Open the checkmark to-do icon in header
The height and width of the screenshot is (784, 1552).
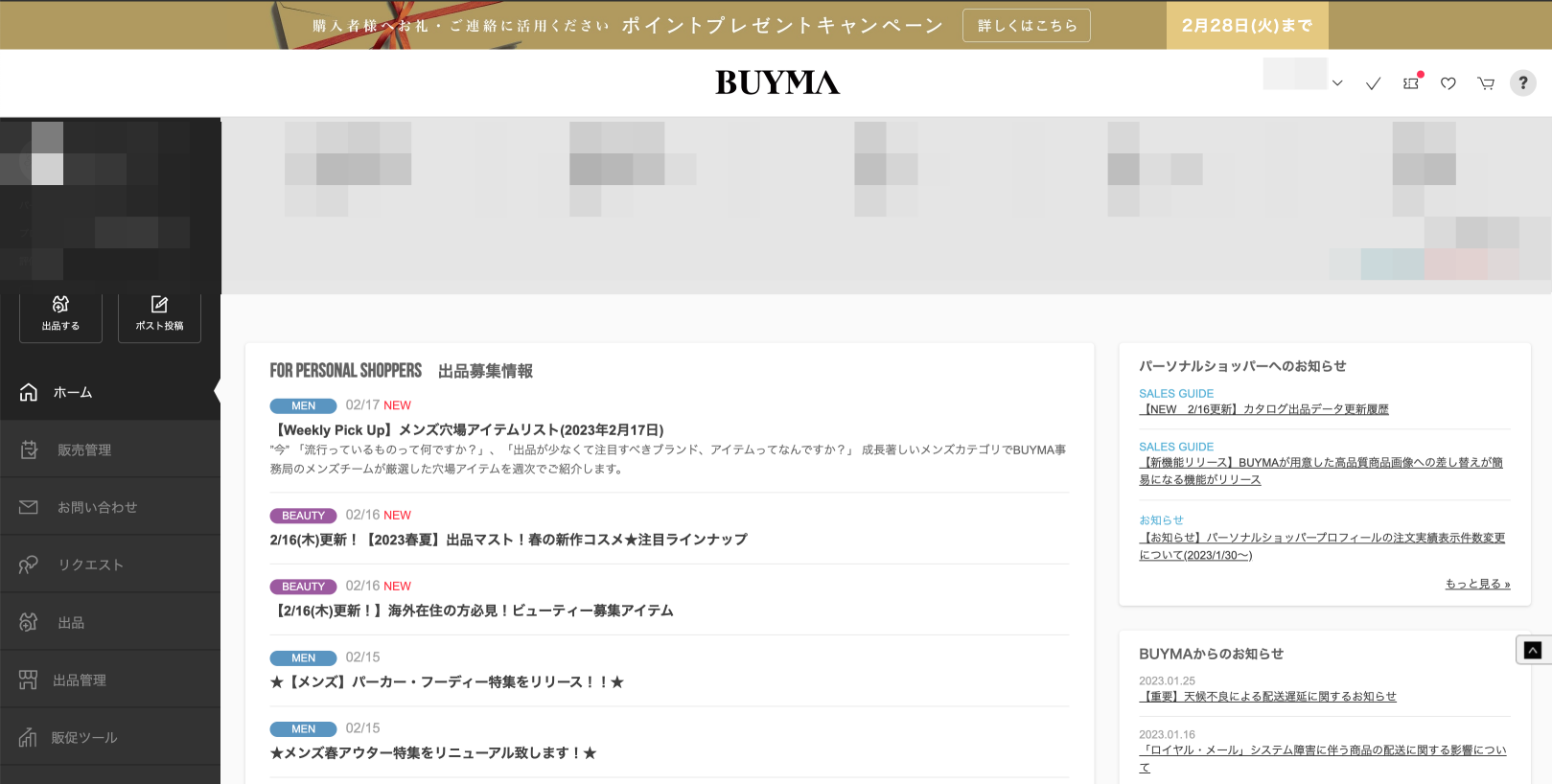[x=1373, y=83]
